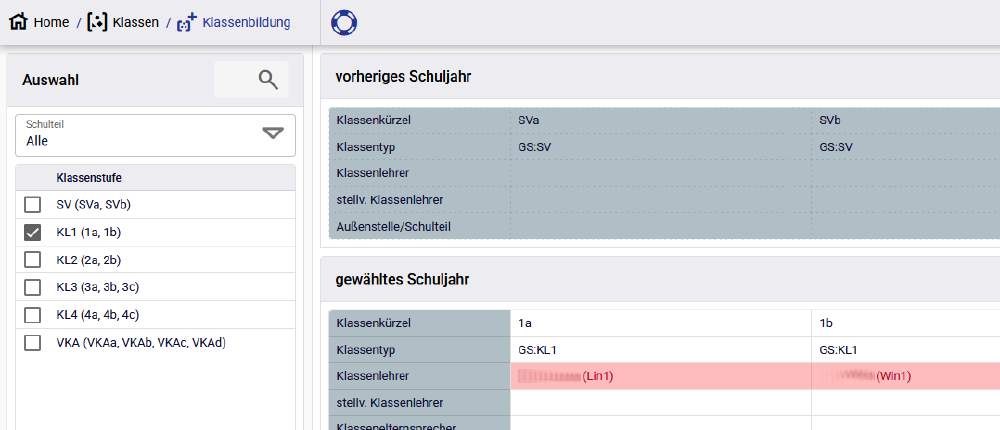The width and height of the screenshot is (1000, 430).
Task: Click the Klassenbildung breadcrumb icon
Action: (x=186, y=22)
